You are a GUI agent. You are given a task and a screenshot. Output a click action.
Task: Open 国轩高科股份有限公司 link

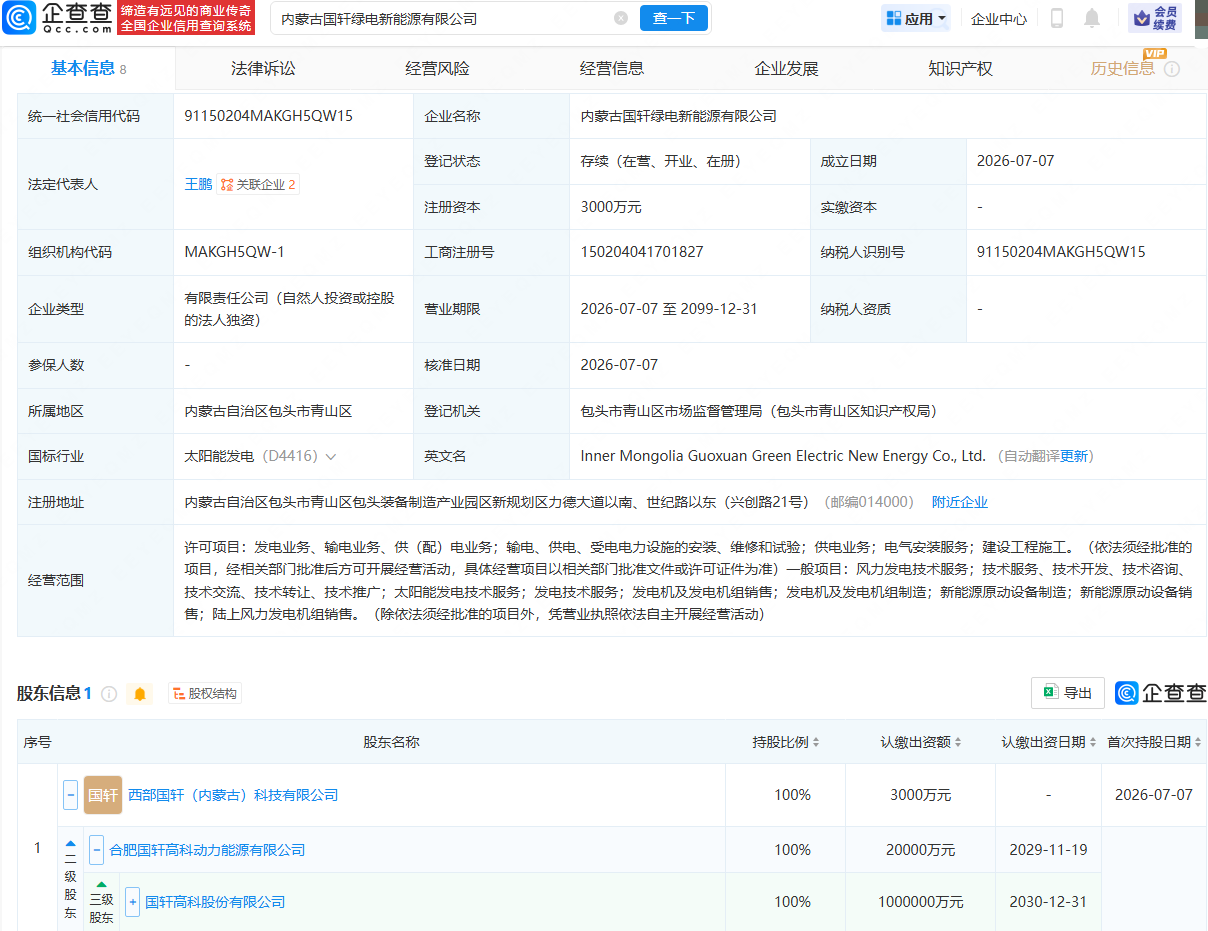click(215, 902)
